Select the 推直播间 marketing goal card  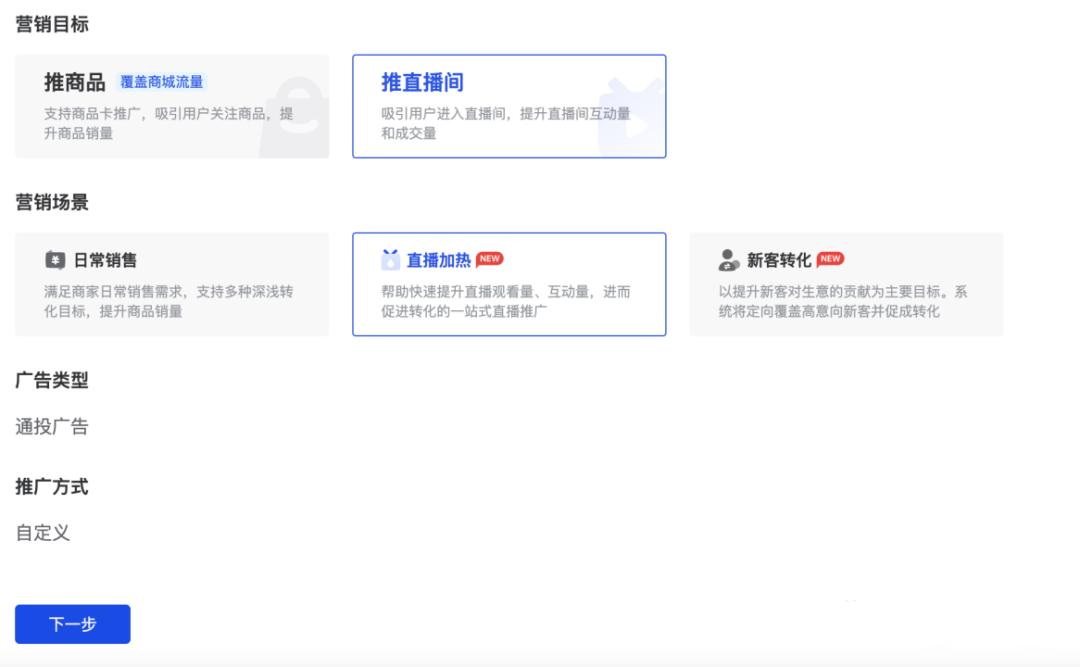507,105
